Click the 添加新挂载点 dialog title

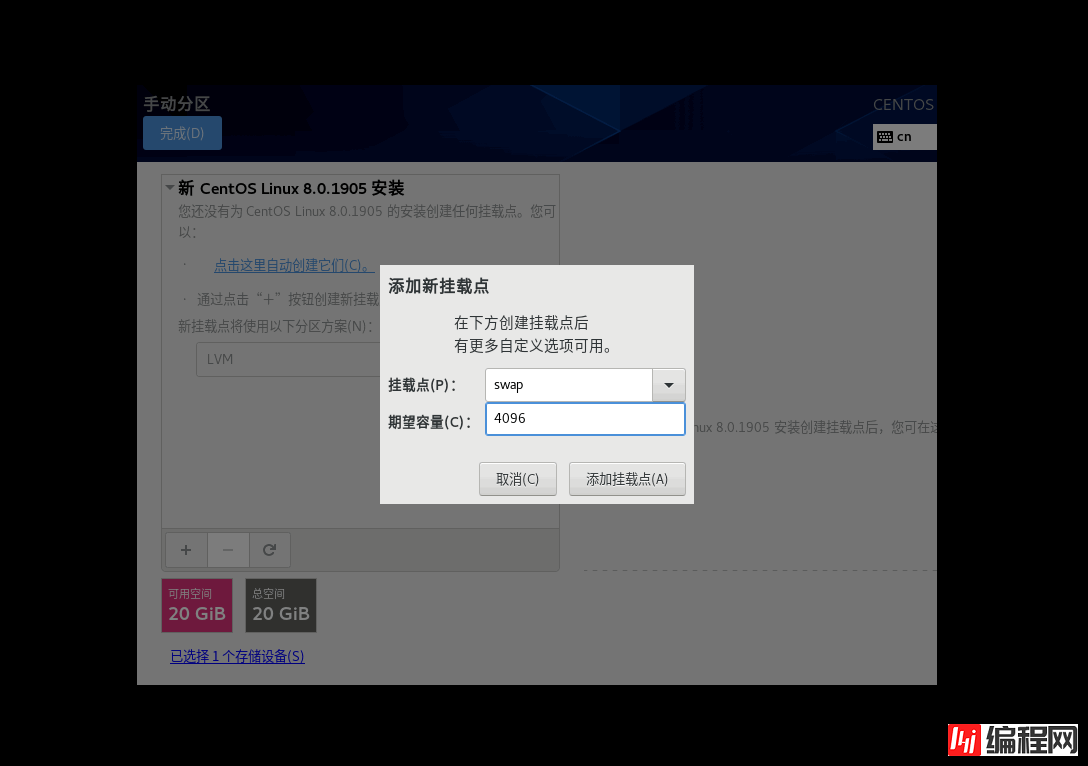tap(438, 286)
